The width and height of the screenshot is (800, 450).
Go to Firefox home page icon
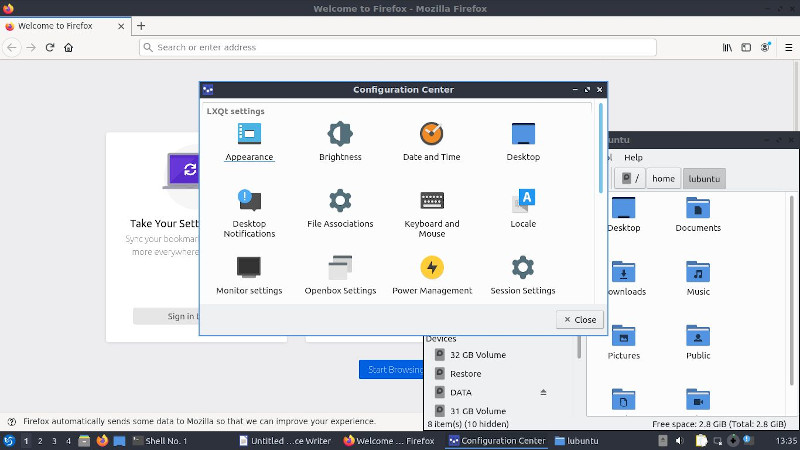[68, 47]
